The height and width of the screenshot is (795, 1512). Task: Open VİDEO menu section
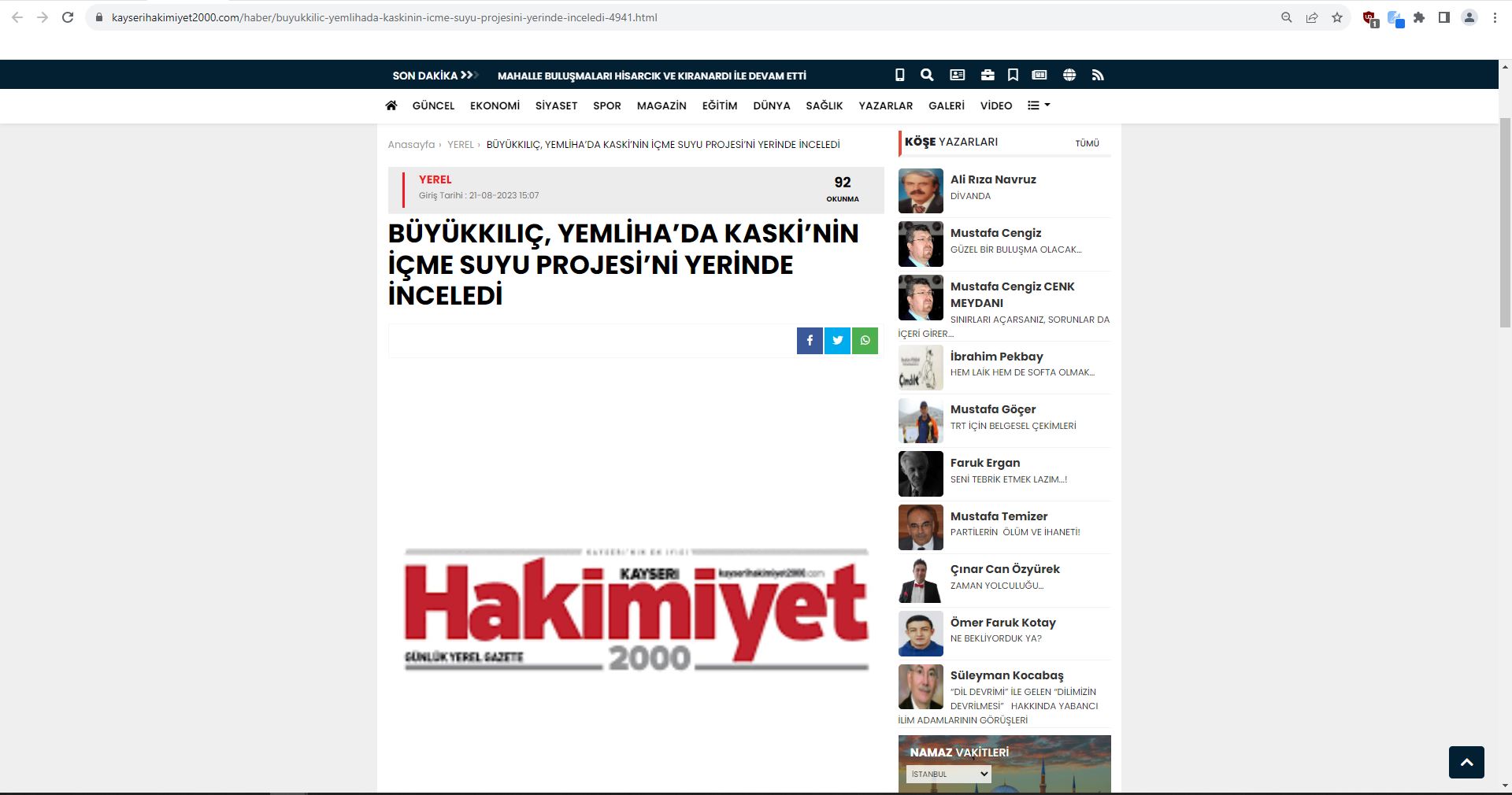coord(996,105)
